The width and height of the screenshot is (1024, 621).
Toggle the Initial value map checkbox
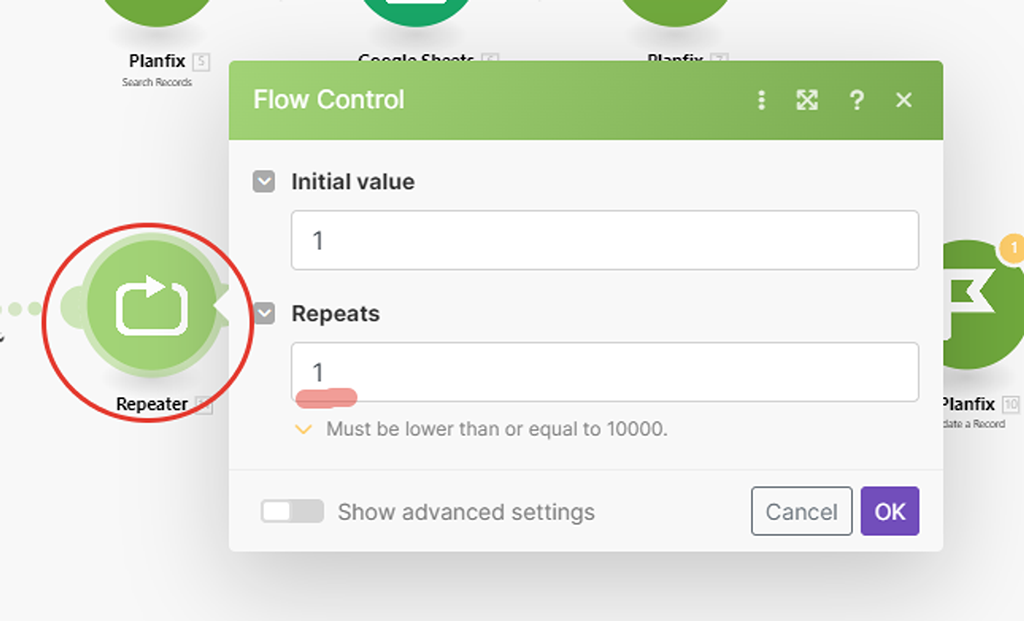click(264, 181)
